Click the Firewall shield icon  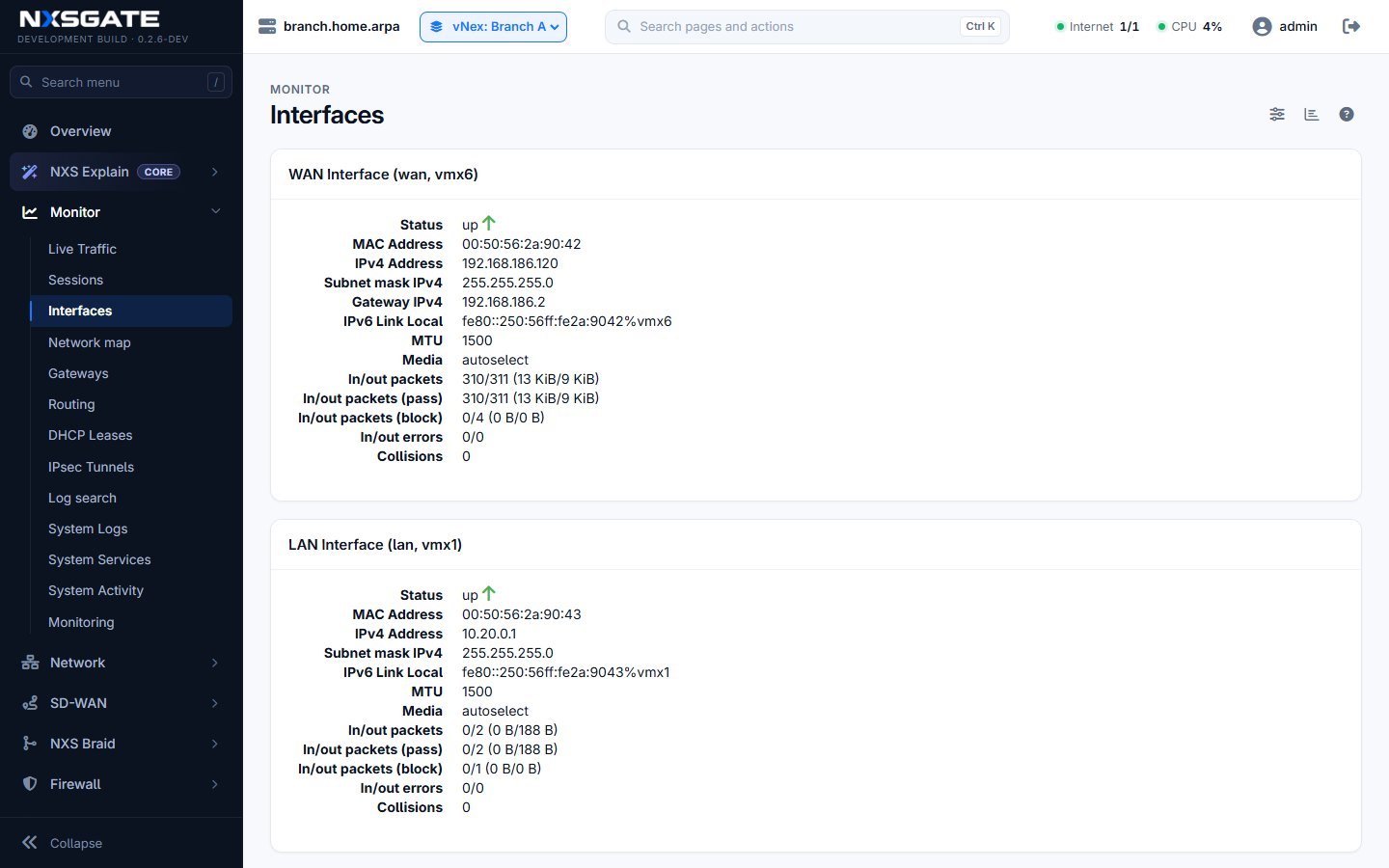tap(30, 784)
